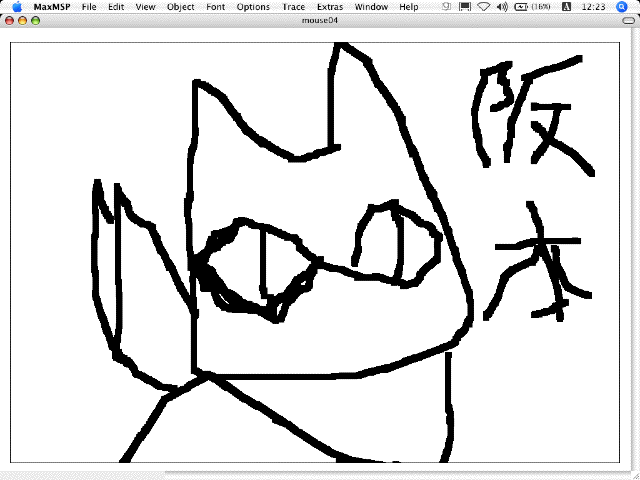This screenshot has width=640, height=480.
Task: Open the Extras menu
Action: click(x=330, y=7)
